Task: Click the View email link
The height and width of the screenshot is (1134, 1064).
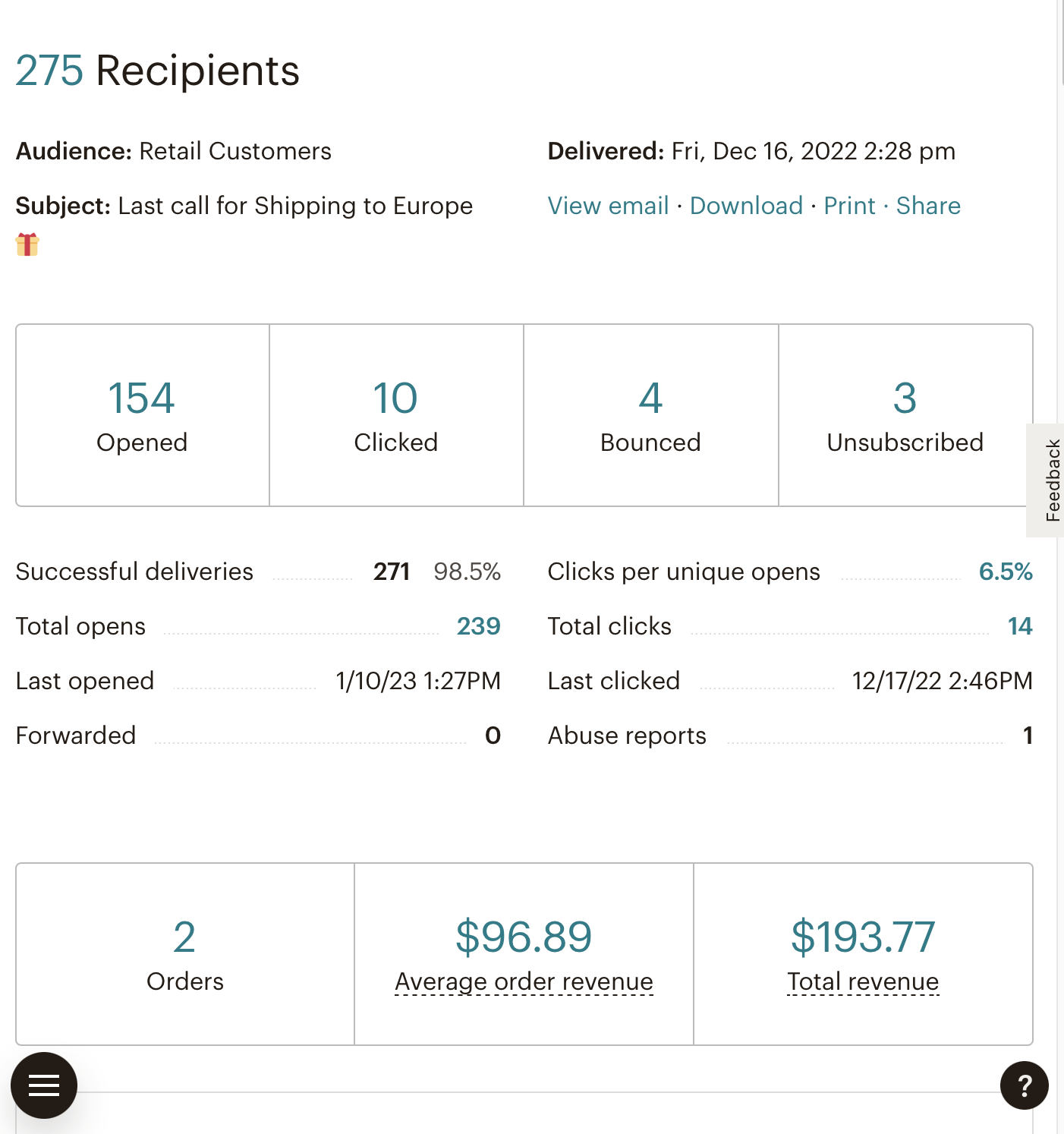Action: tap(608, 206)
